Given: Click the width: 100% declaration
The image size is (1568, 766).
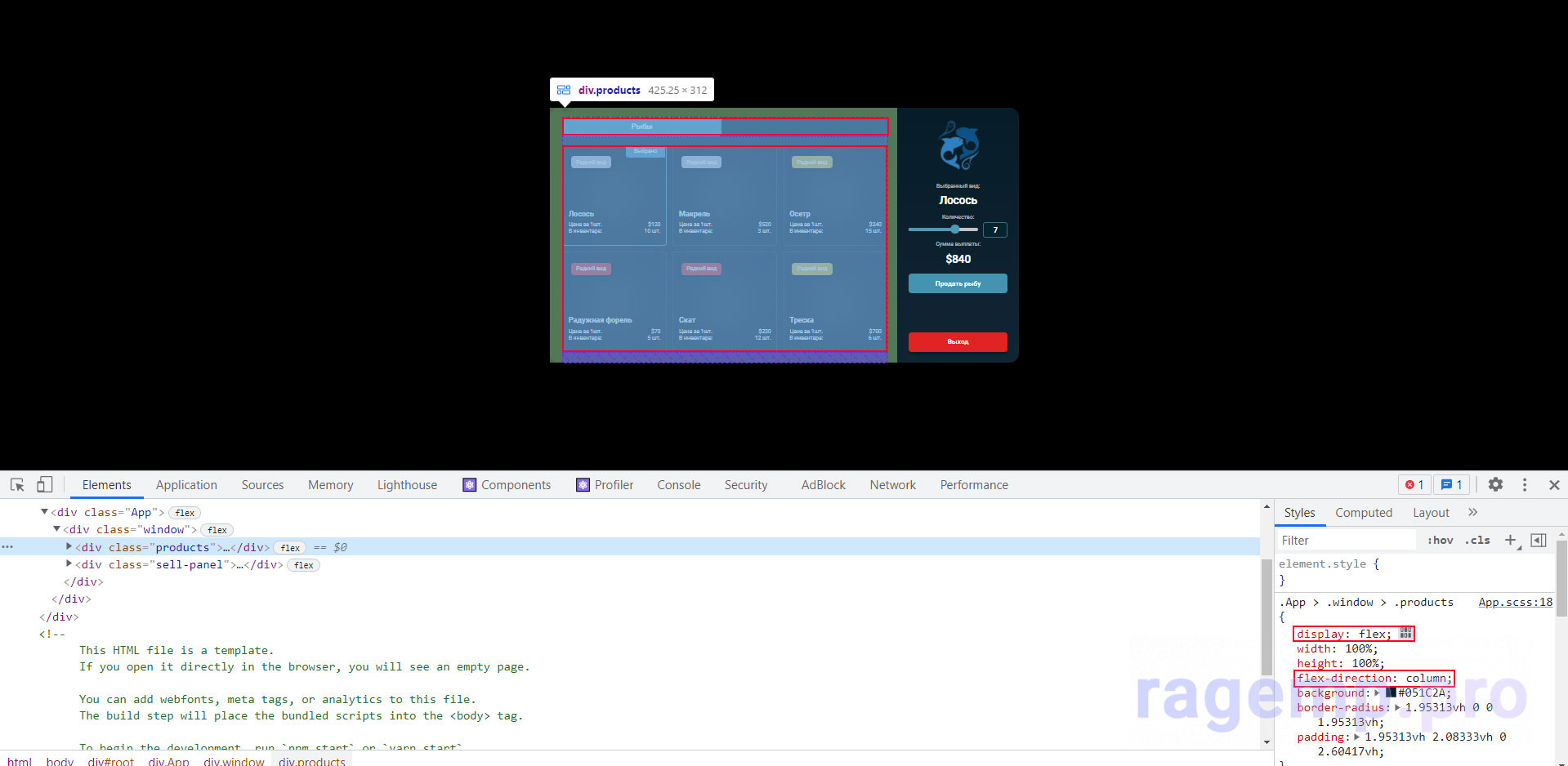Looking at the screenshot, I should tap(1337, 648).
